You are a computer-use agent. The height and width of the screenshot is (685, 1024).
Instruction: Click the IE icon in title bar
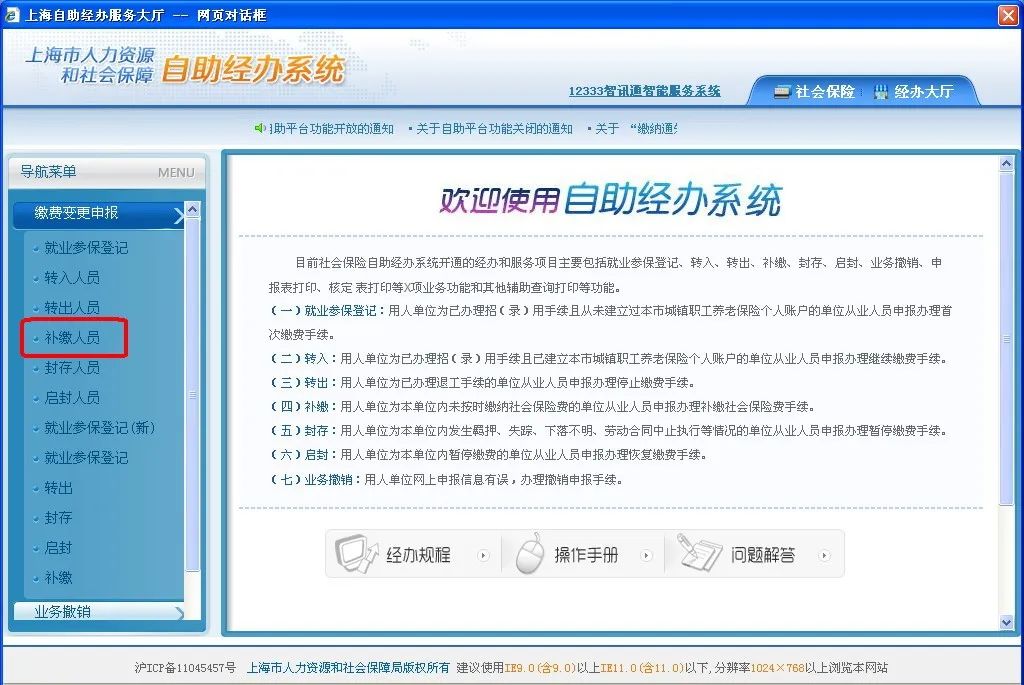(x=12, y=14)
